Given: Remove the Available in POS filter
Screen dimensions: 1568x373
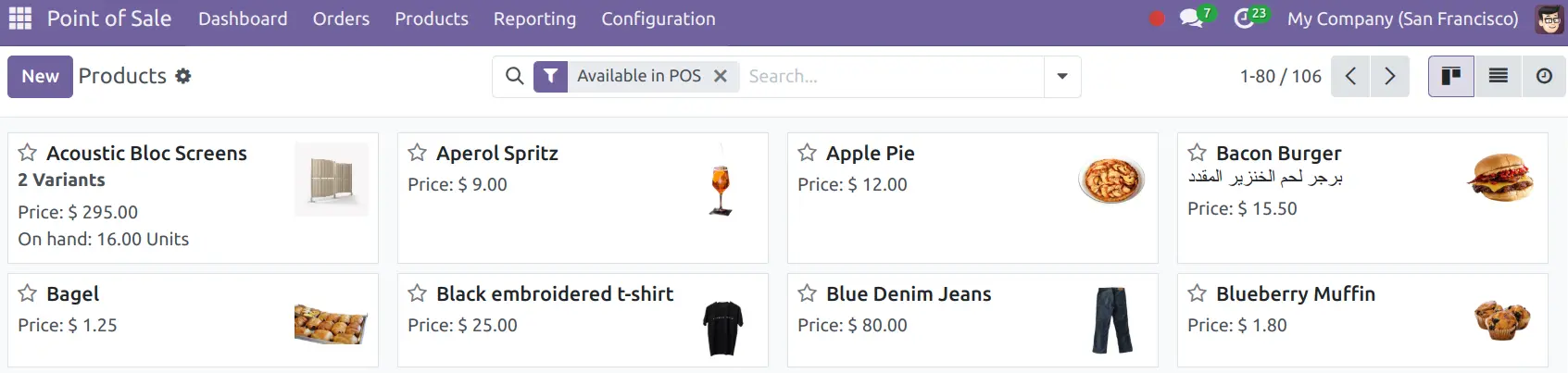Looking at the screenshot, I should pos(721,76).
